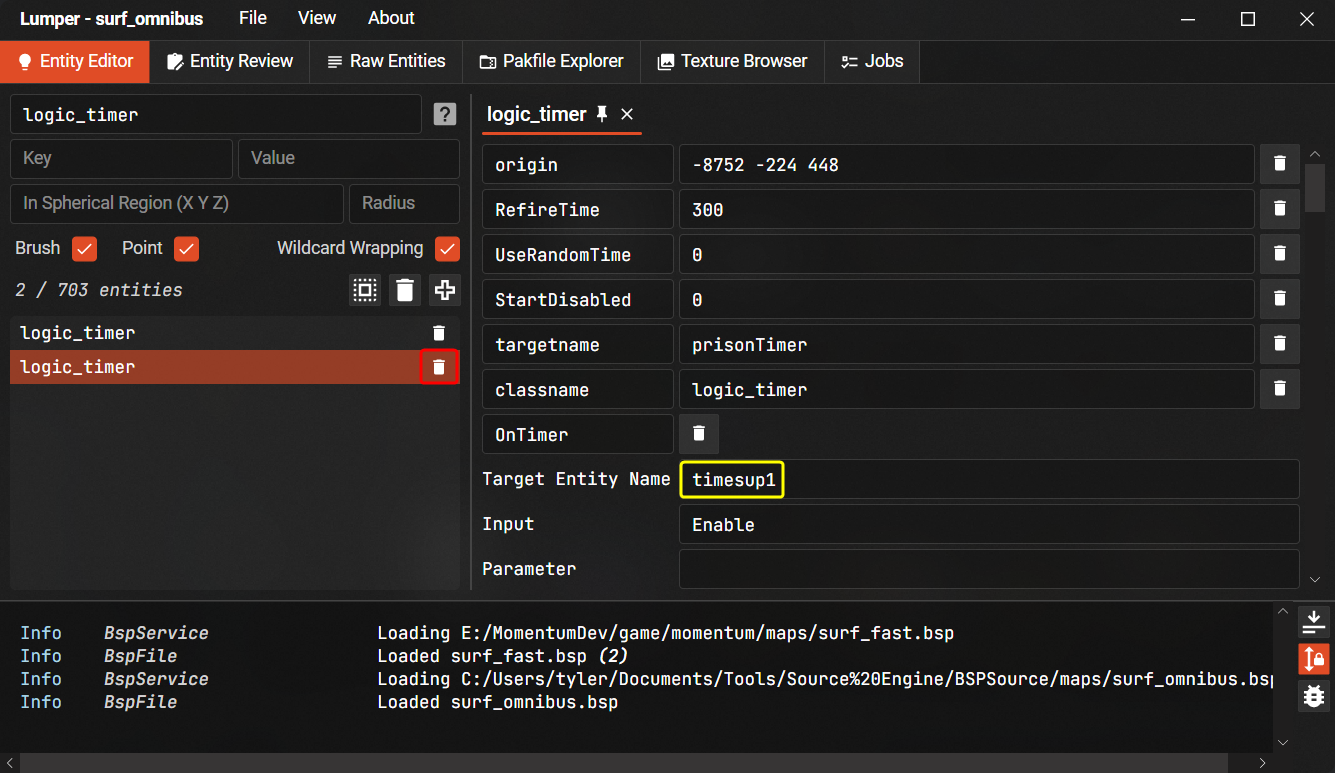Click the log panel's bottom scroll chevron
The width and height of the screenshot is (1335, 773).
[x=1282, y=742]
